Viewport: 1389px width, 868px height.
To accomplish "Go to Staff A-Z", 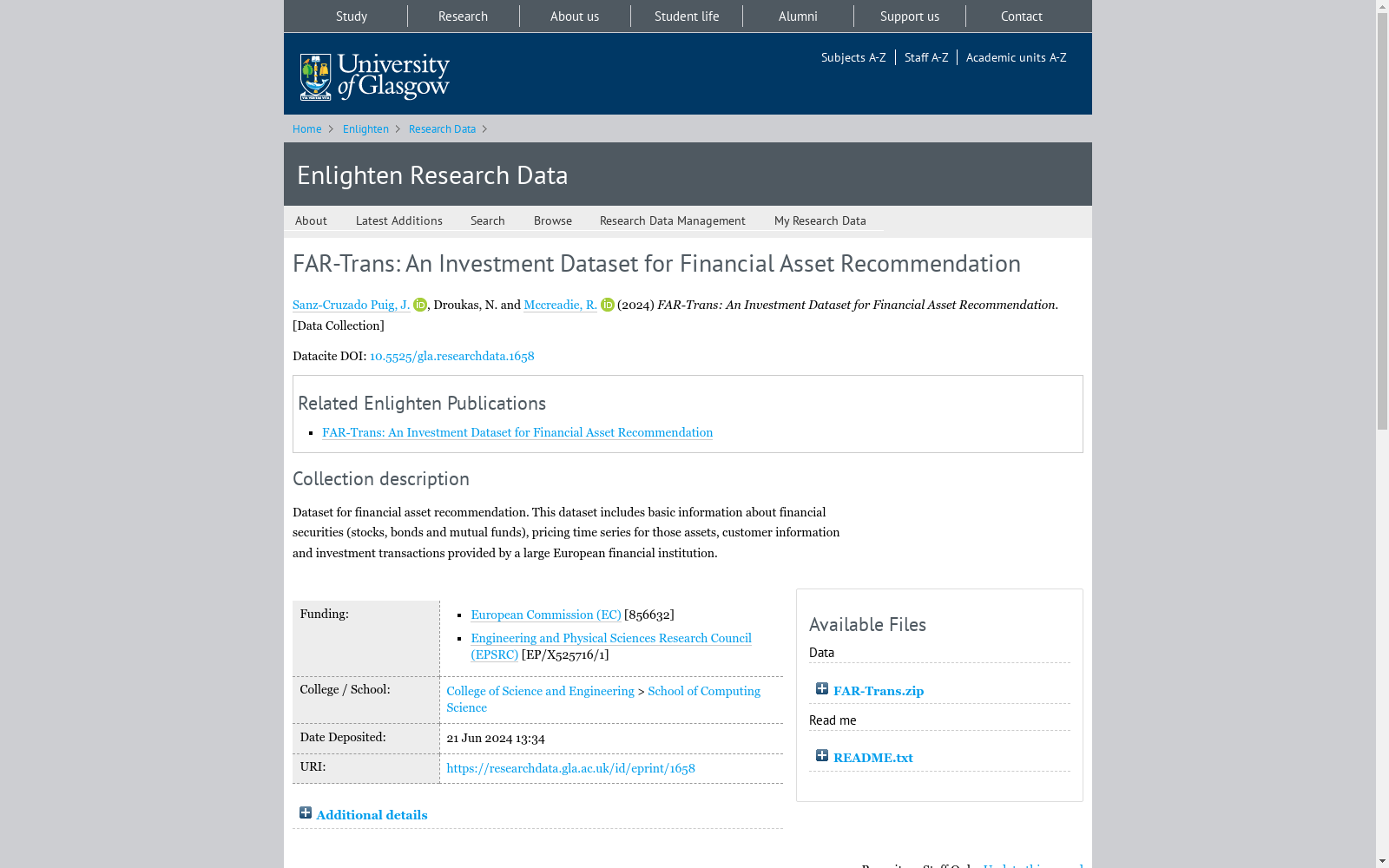I will click(x=926, y=57).
